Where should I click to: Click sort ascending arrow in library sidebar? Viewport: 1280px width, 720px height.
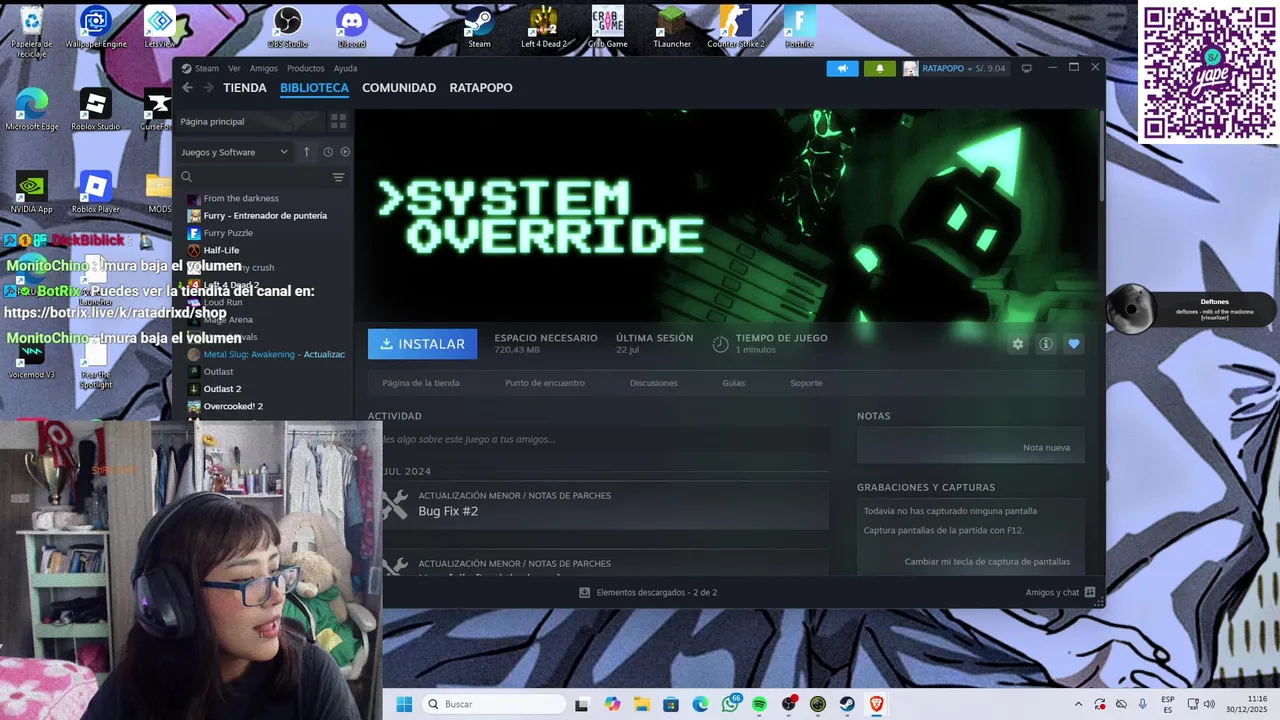(307, 152)
